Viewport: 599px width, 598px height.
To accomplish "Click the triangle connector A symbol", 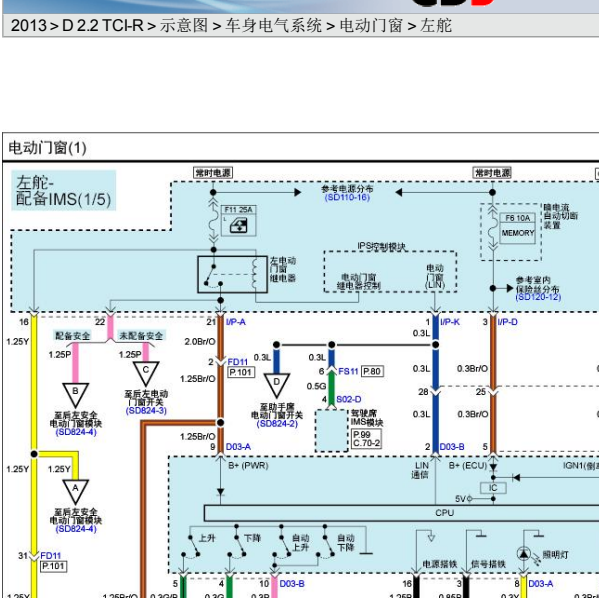I will click(x=75, y=491).
